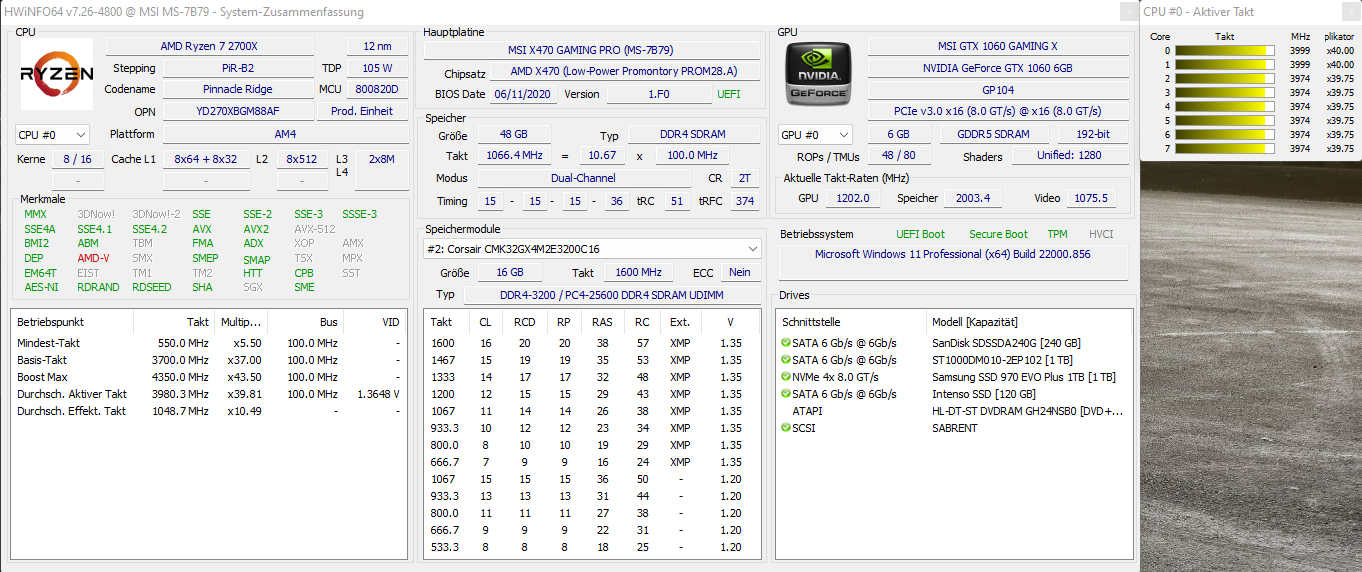Screen dimensions: 1362x572
Task: Click the PCIe v3.0 x16 bus field
Action: [x=997, y=112]
